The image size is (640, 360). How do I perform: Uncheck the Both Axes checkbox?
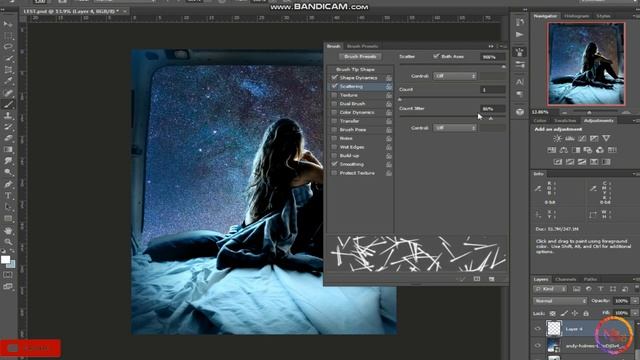coord(436,56)
